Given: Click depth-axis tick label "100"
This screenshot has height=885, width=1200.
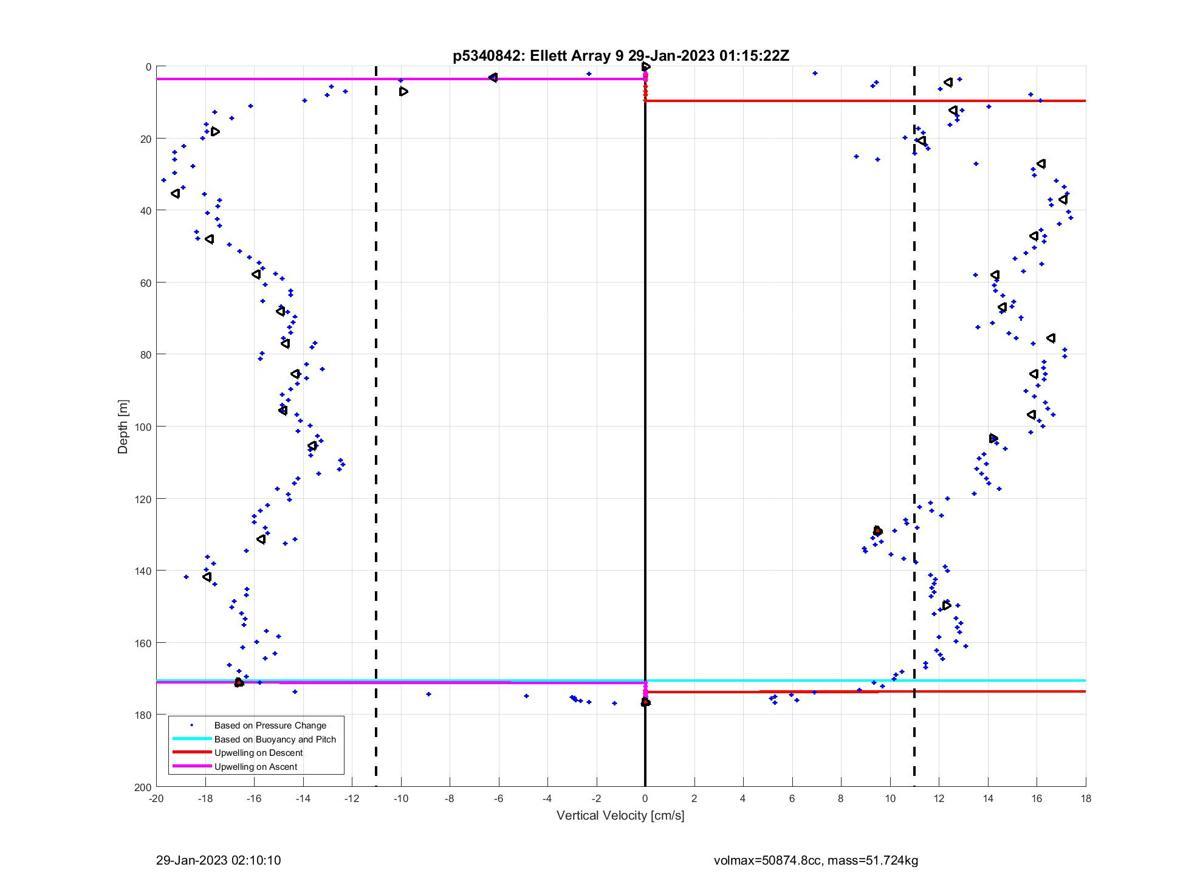Looking at the screenshot, I should (143, 427).
